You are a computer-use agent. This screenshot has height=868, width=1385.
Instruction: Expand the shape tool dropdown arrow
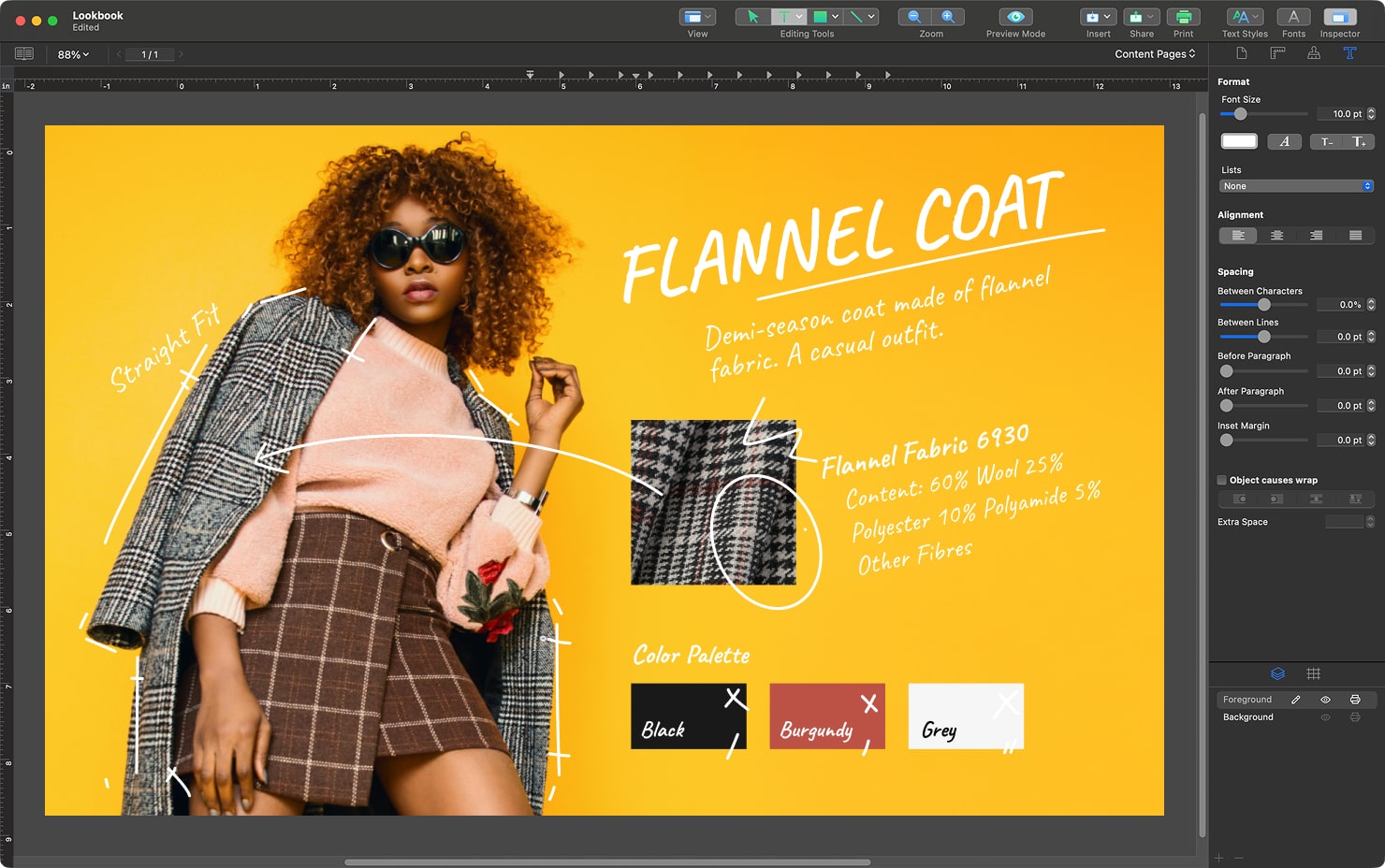[835, 17]
